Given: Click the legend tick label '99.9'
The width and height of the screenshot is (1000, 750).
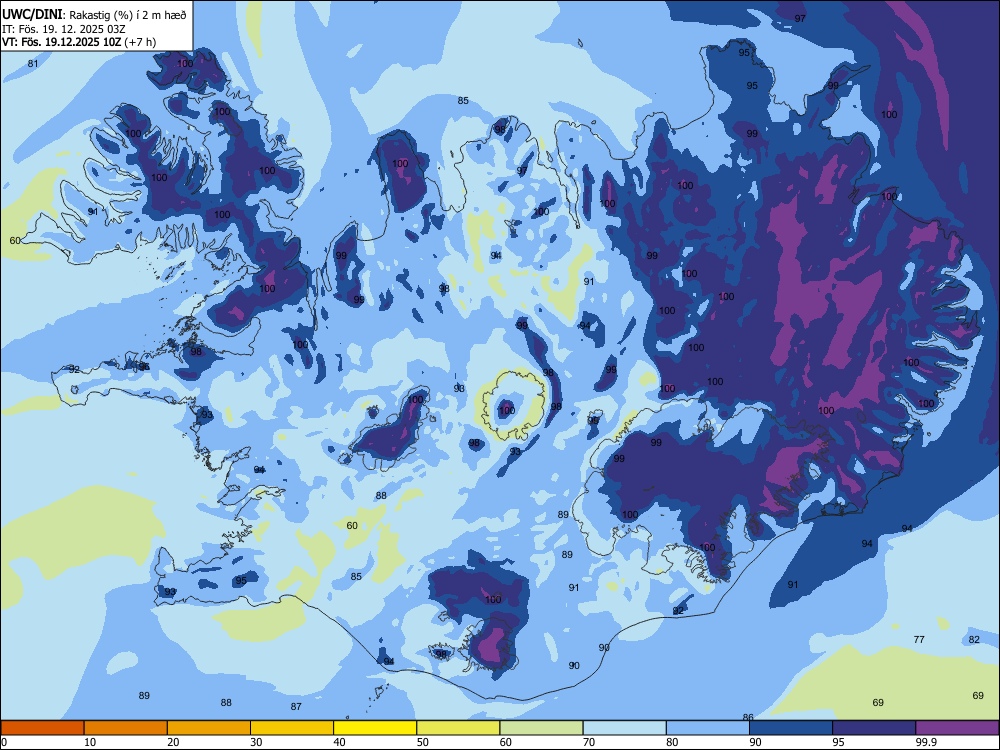Looking at the screenshot, I should click(926, 742).
